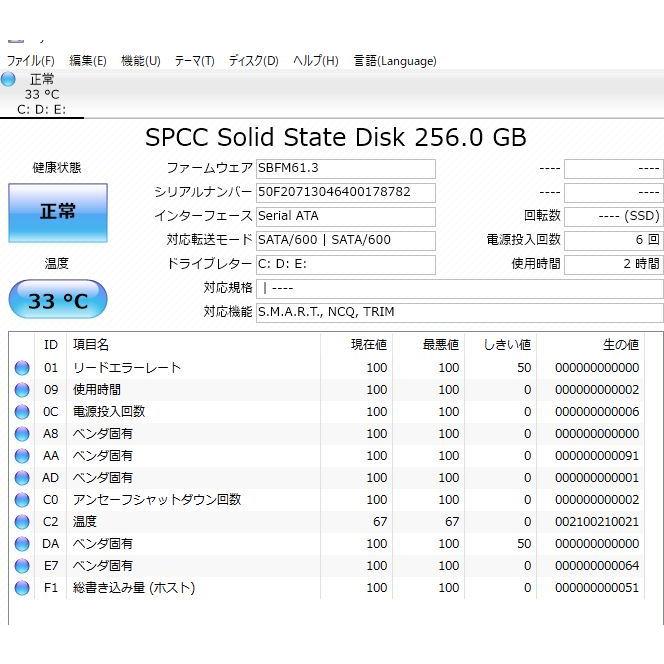Click the SATA/600 transfer mode field
Screen dimensions: 664x664
[346, 241]
